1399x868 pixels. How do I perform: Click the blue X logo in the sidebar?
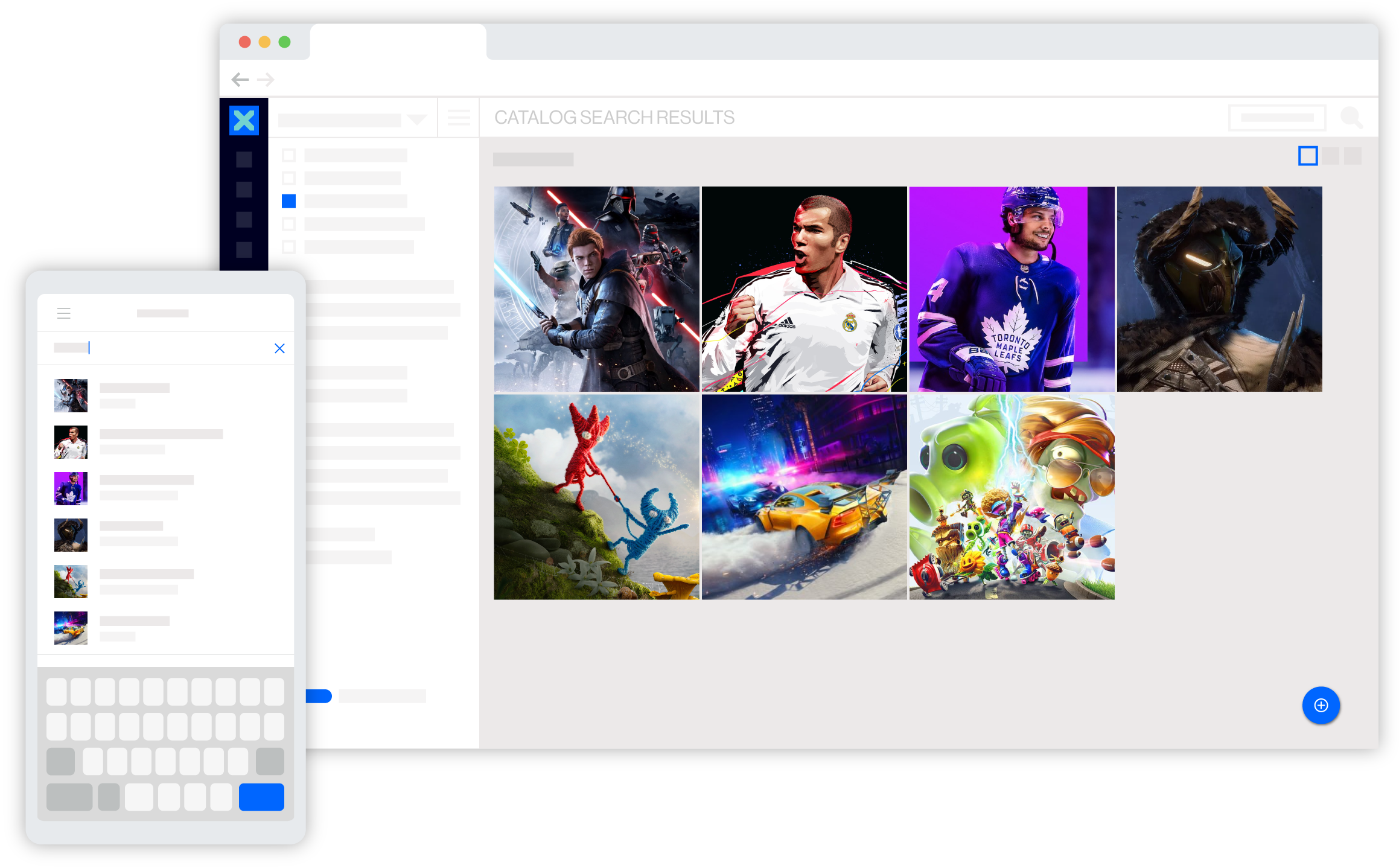pyautogui.click(x=244, y=120)
